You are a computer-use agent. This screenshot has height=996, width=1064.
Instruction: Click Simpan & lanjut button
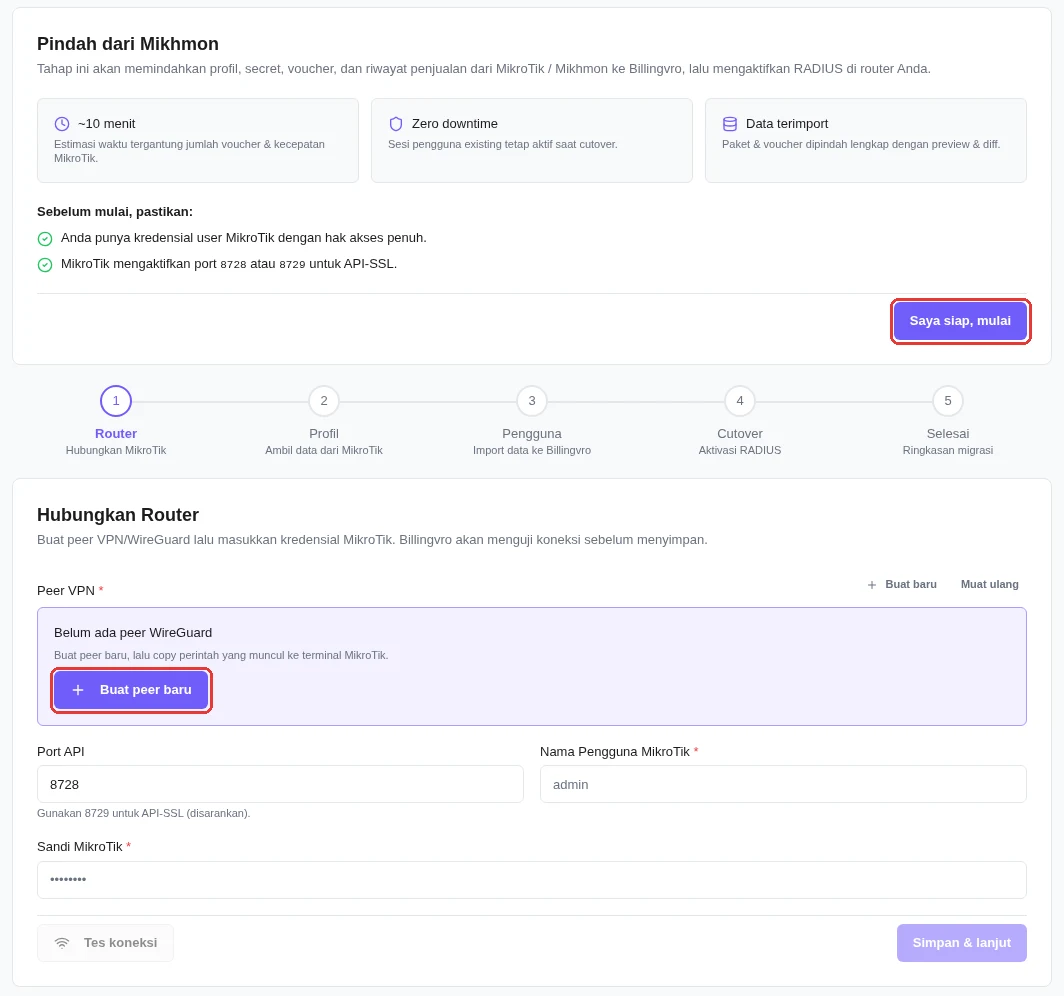[962, 943]
